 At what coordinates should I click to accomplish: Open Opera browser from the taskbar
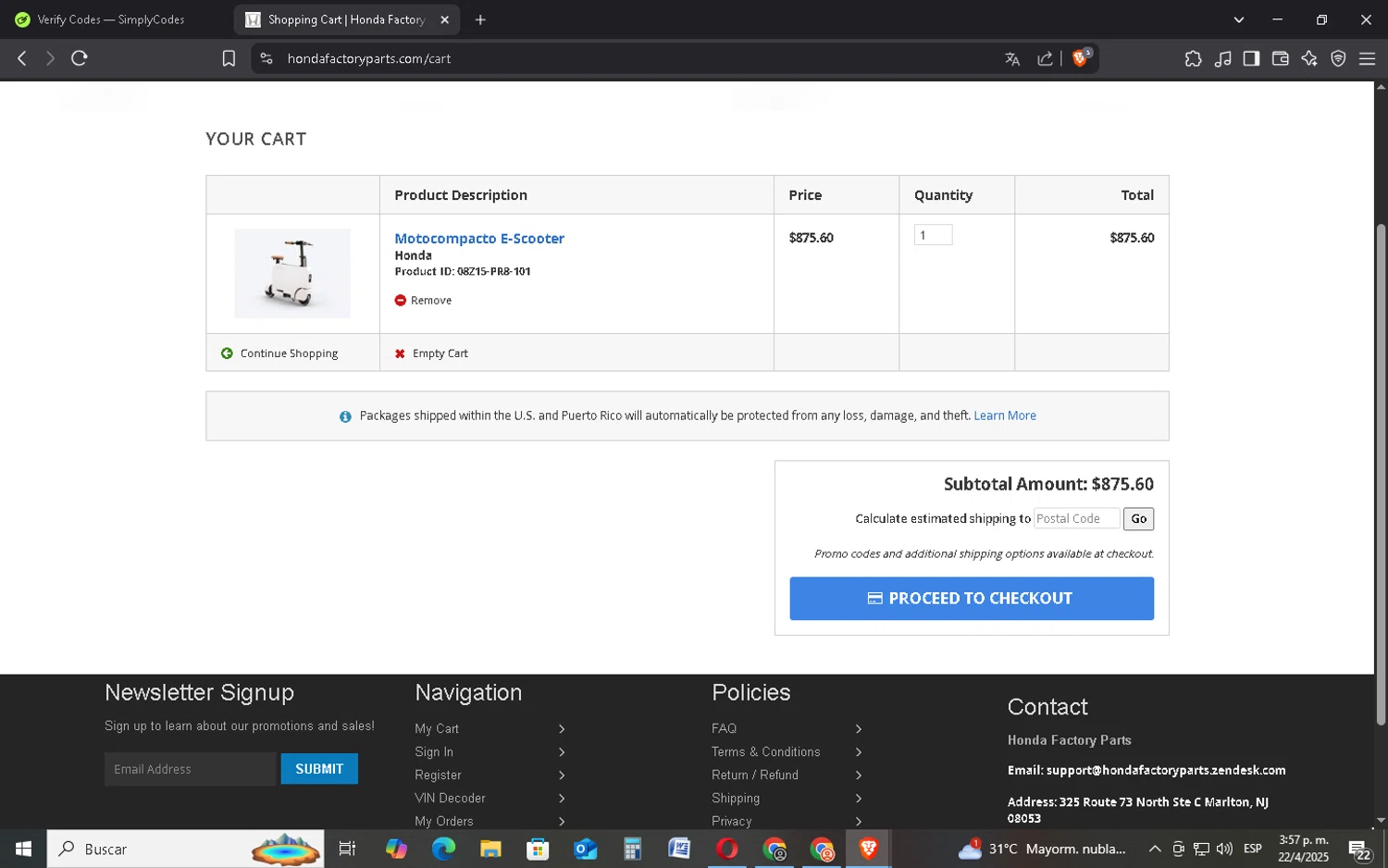(726, 849)
